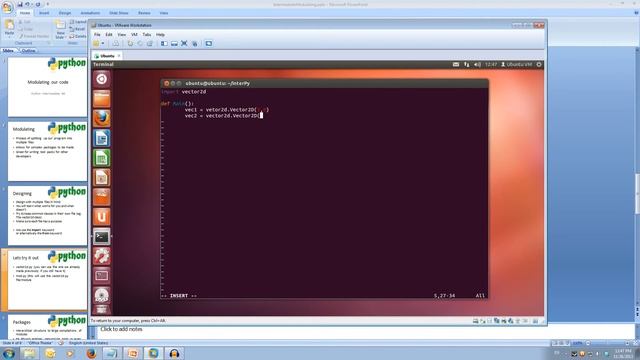This screenshot has height=360, width=640.
Task: Open the VMware Tabs menu
Action: 147,35
